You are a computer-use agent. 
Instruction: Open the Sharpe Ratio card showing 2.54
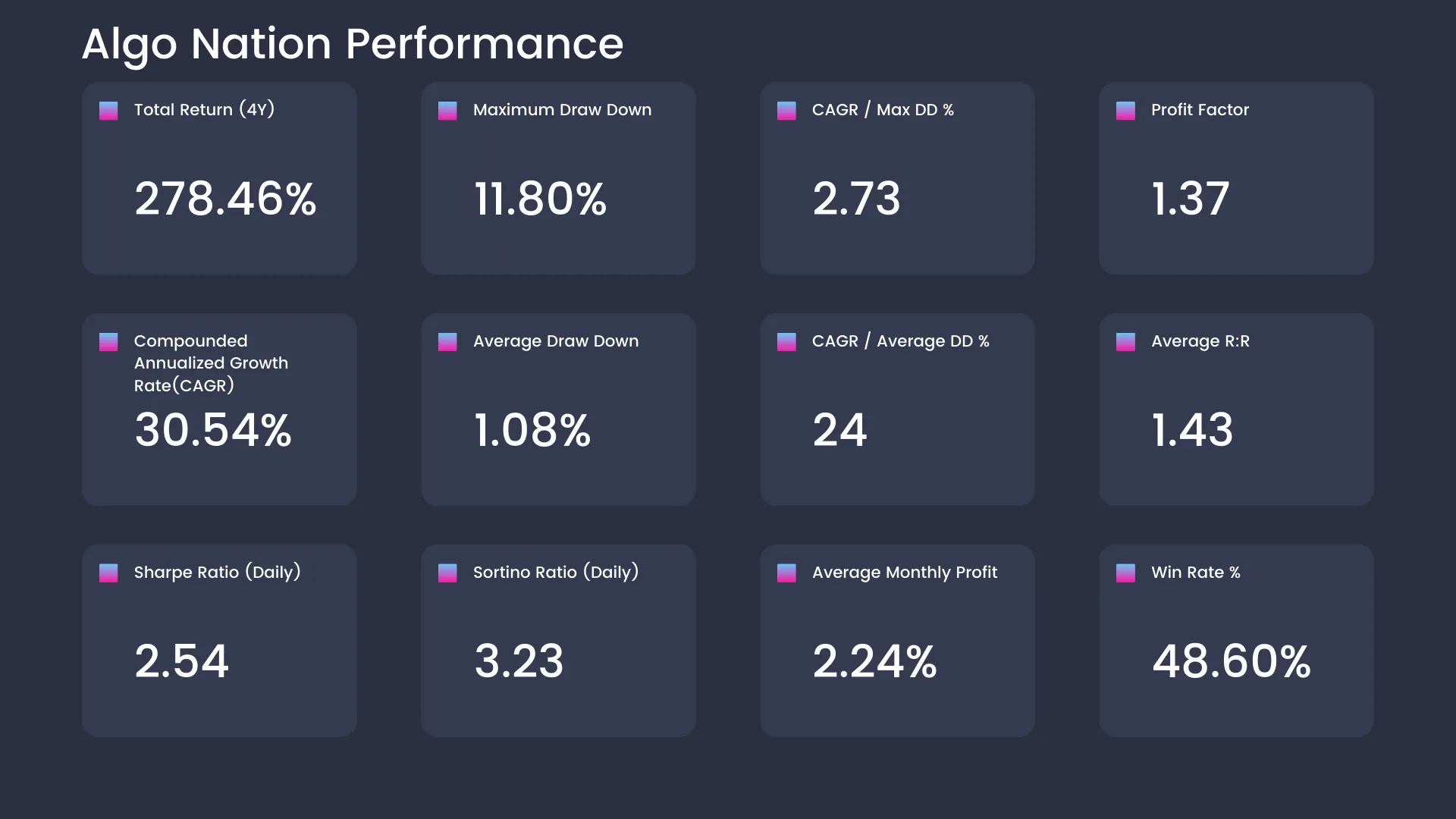tap(219, 641)
